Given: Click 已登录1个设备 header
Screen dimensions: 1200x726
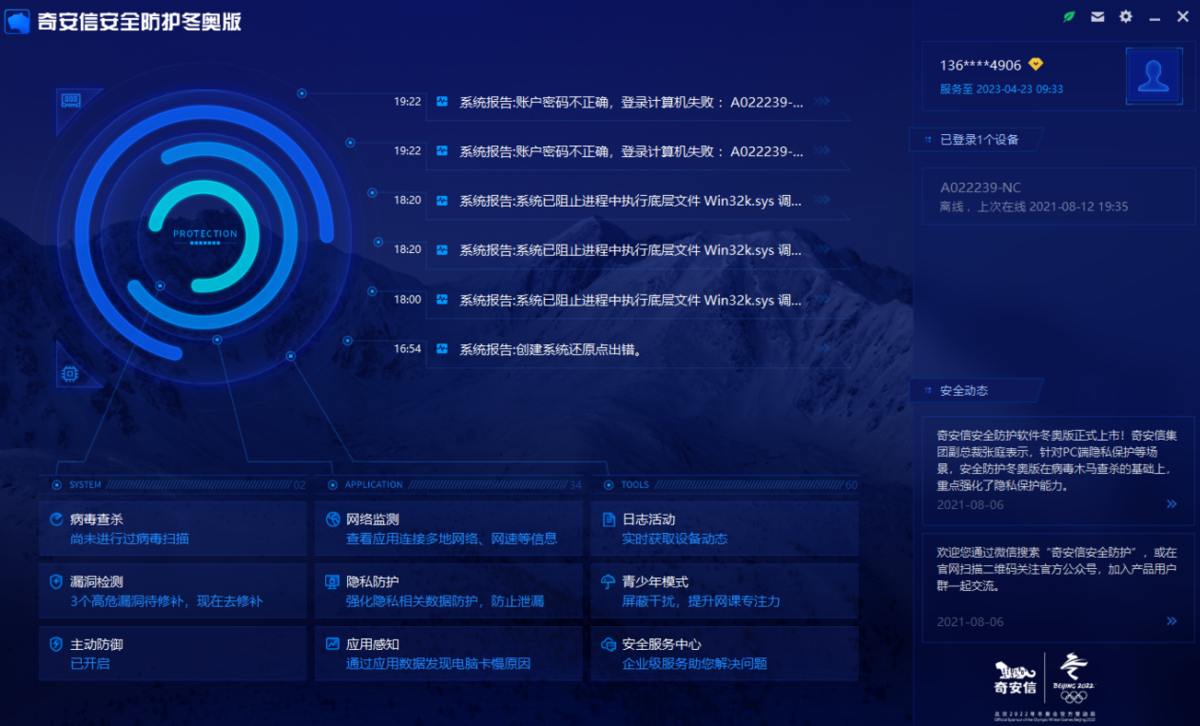Looking at the screenshot, I should point(979,139).
